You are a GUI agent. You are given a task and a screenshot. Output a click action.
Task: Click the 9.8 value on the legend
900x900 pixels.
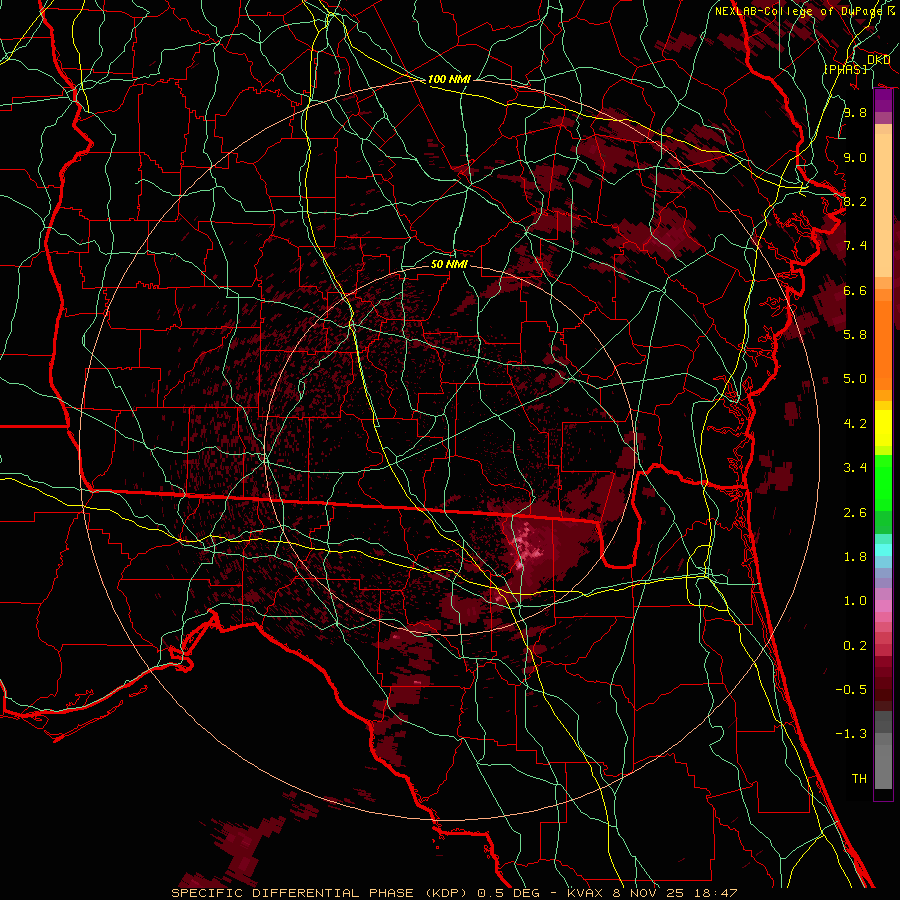(x=854, y=113)
